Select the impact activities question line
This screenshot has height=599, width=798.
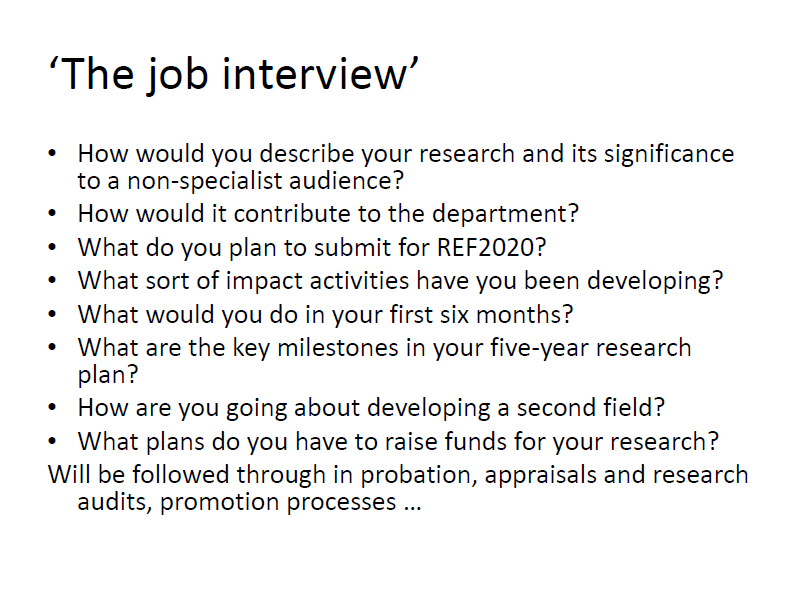[401, 281]
